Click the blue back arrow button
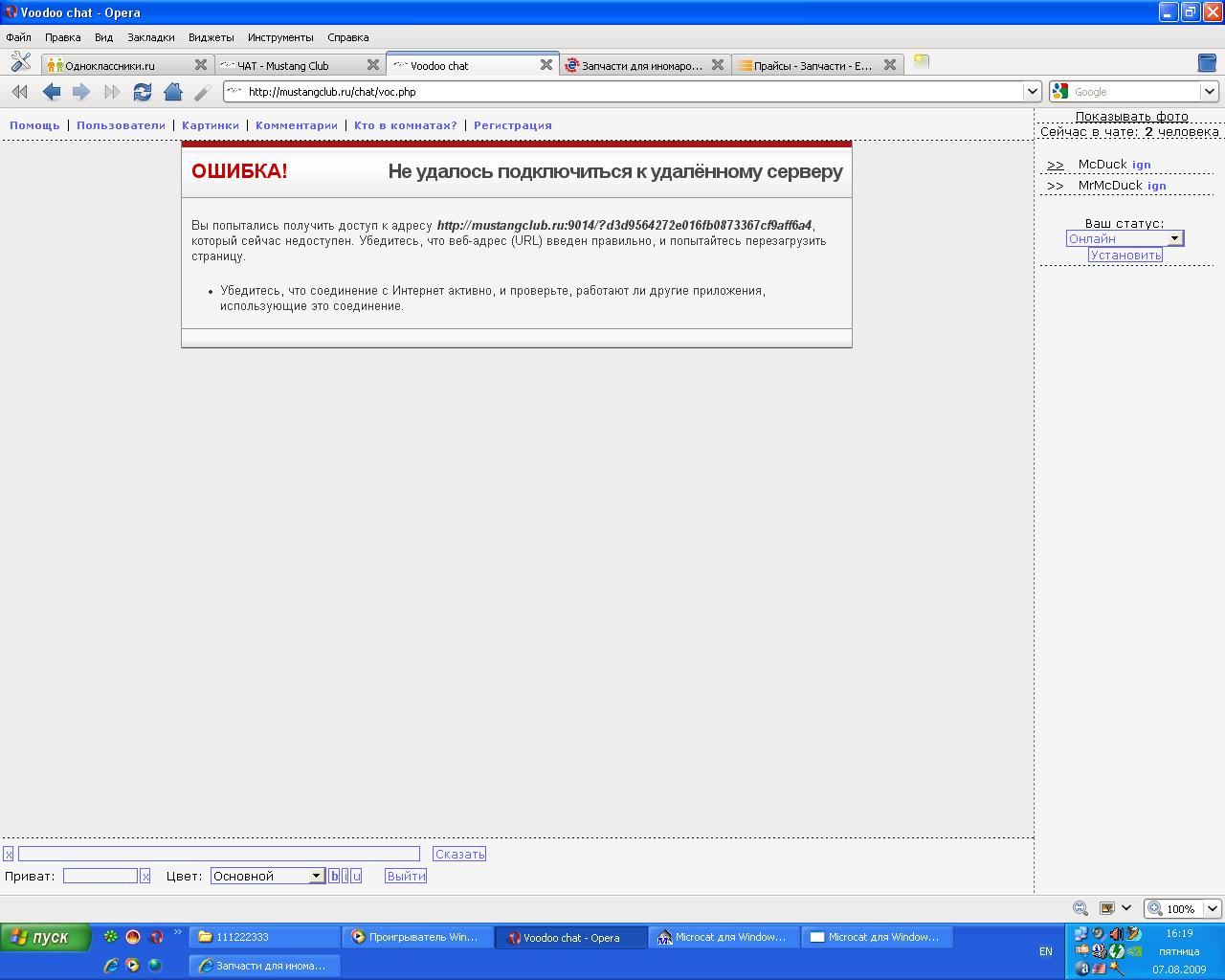Image resolution: width=1225 pixels, height=980 pixels. click(52, 92)
